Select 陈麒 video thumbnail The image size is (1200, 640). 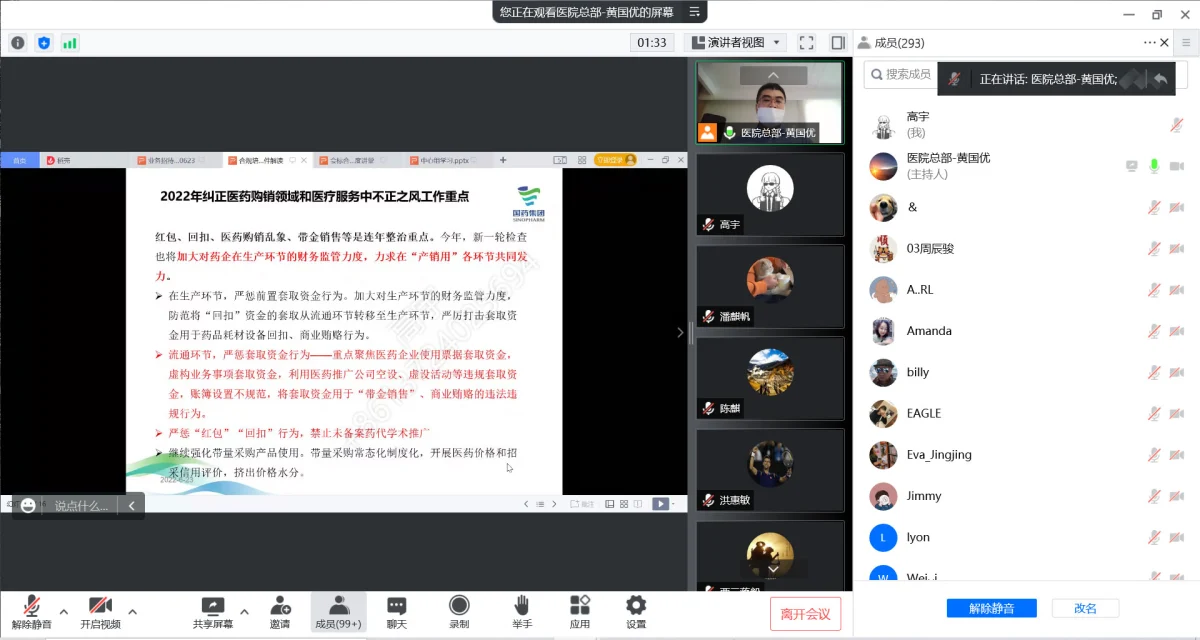tap(770, 377)
